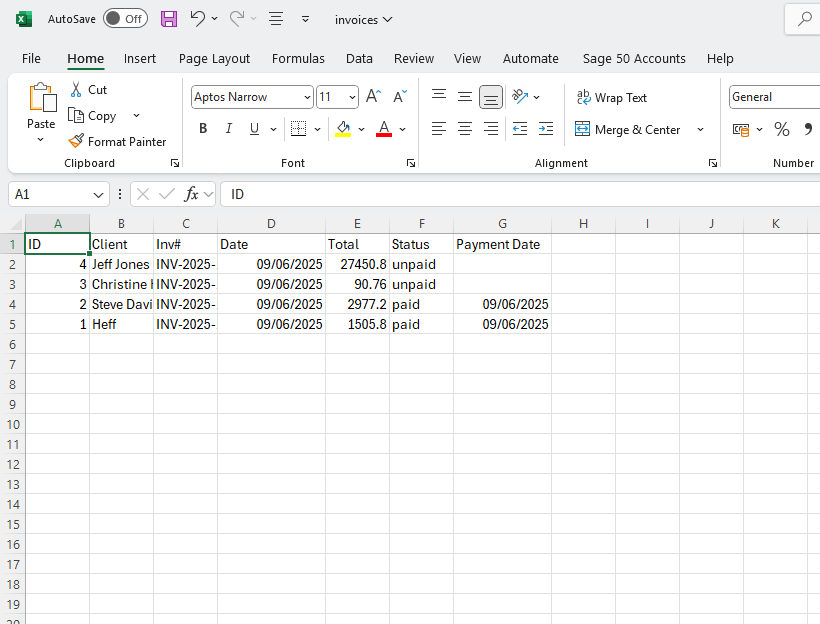The width and height of the screenshot is (820, 624).
Task: Expand the Paste options arrow
Action: pos(40,140)
